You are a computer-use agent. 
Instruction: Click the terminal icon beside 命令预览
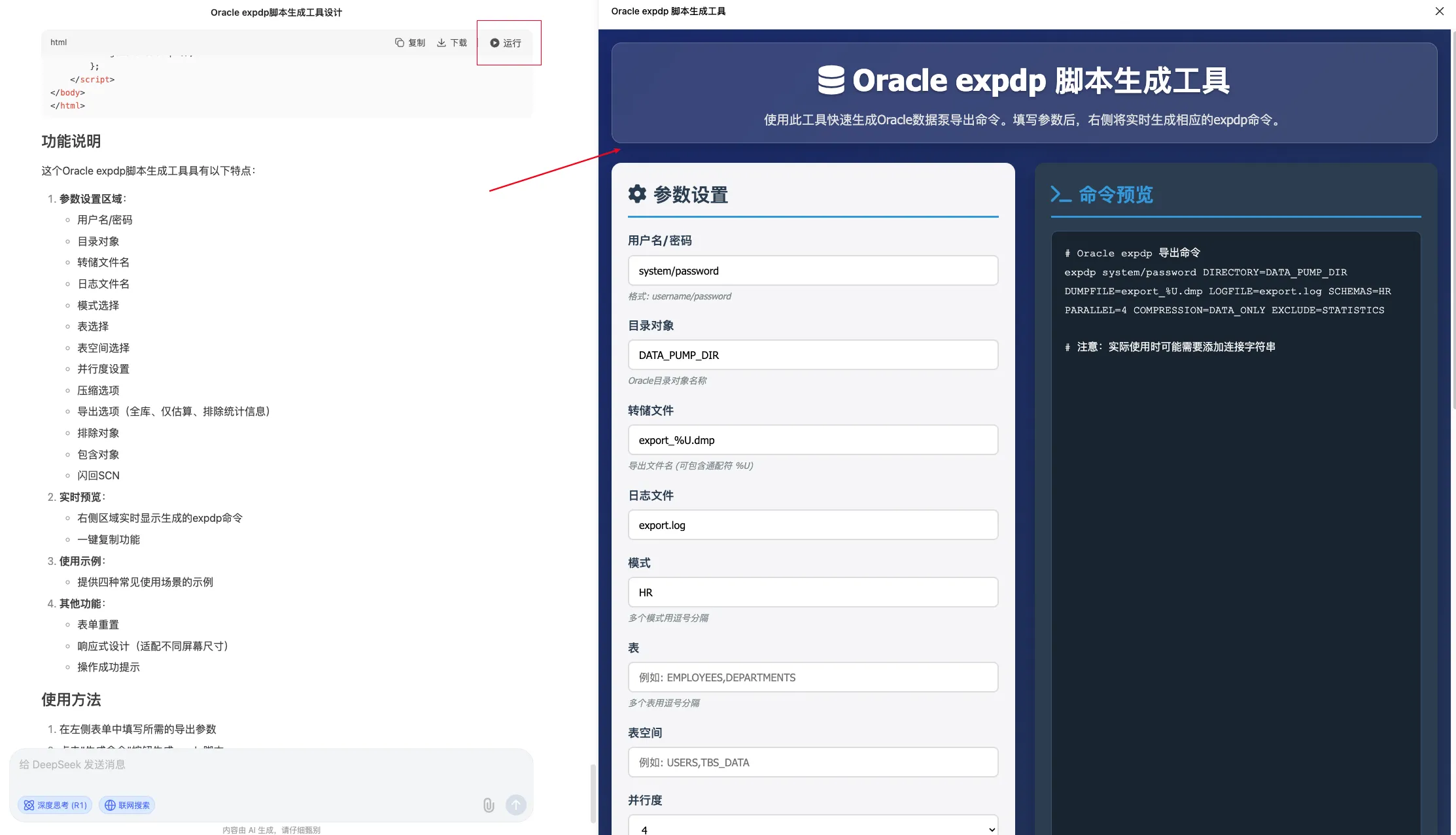point(1060,194)
